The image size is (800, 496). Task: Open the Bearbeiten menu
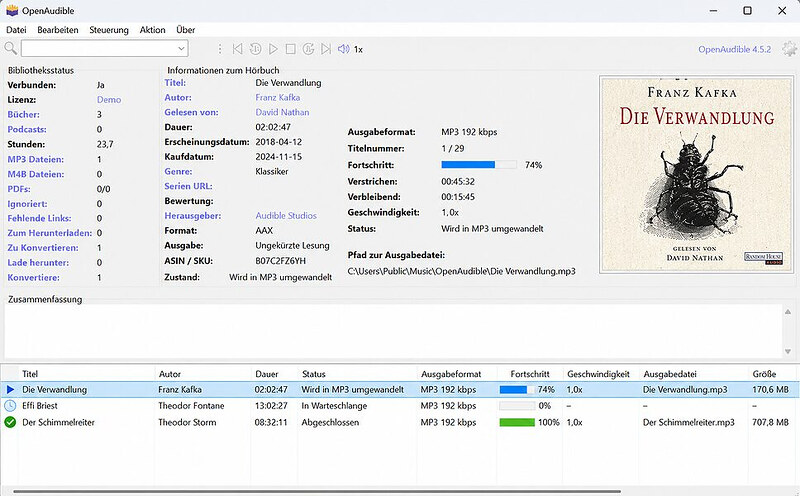(x=58, y=30)
